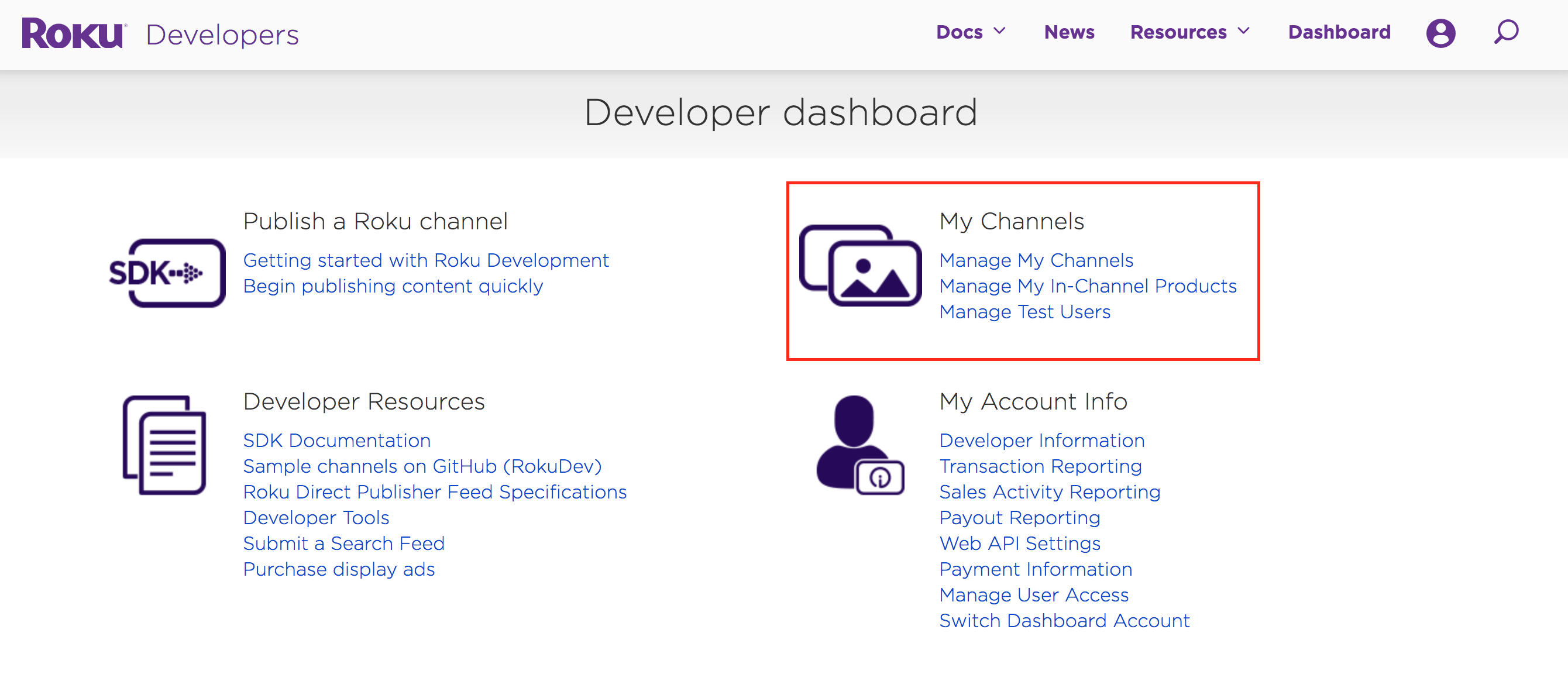
Task: Open Web API Settings link
Action: coord(1020,543)
